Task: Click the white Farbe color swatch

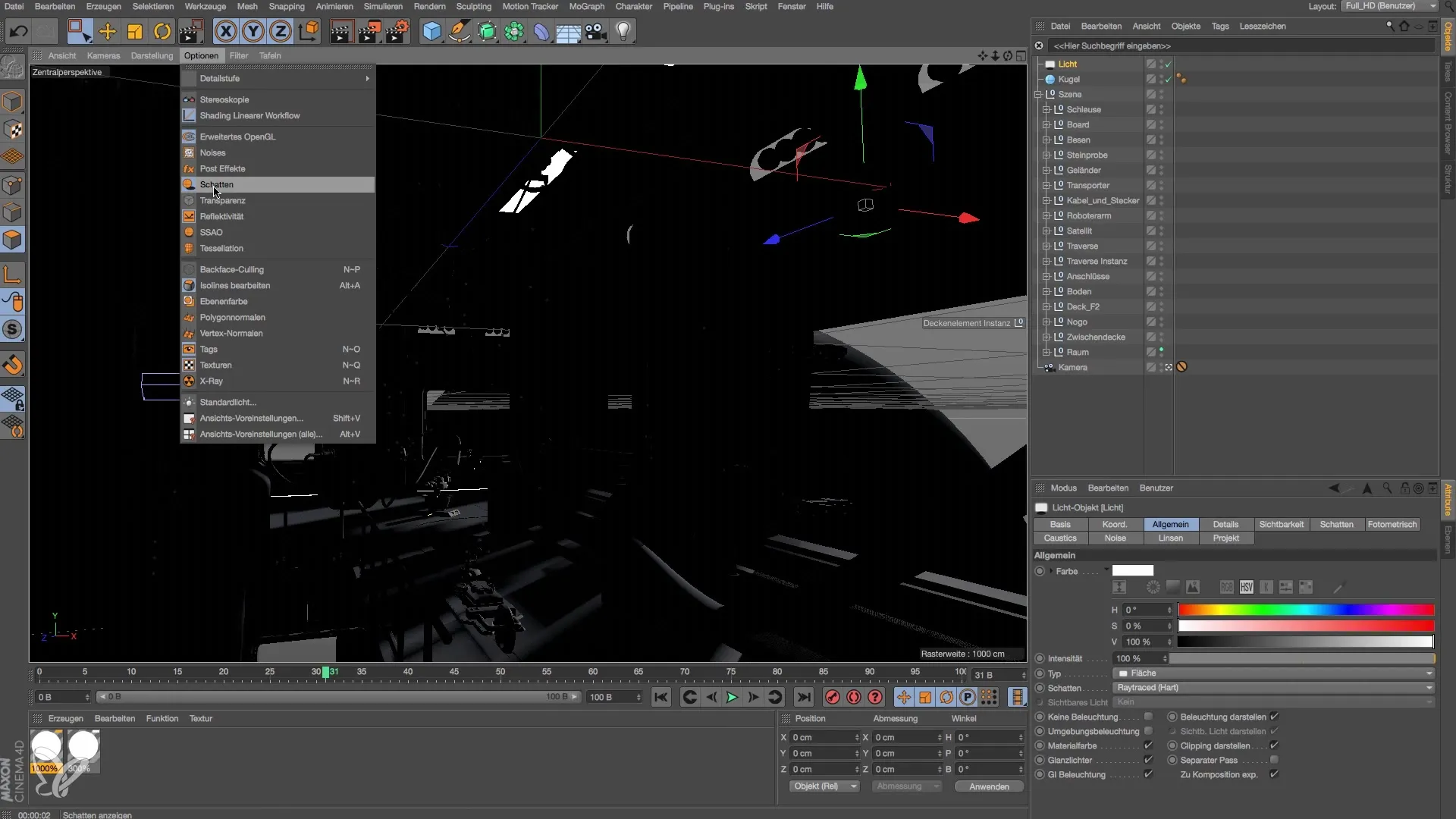Action: pos(1133,571)
